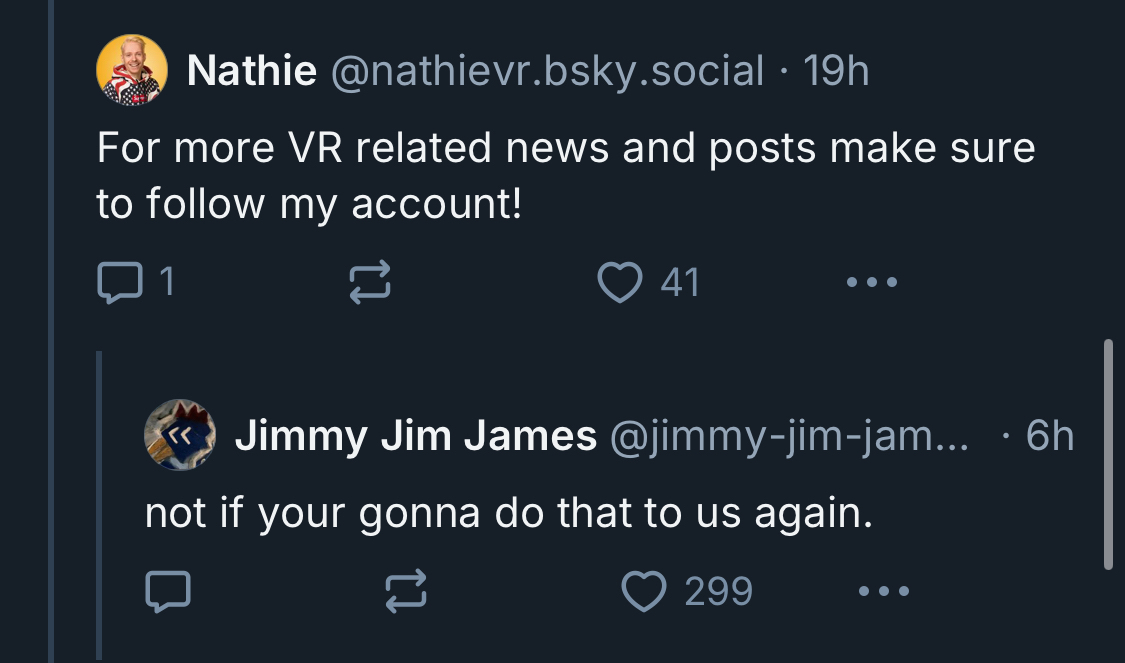The height and width of the screenshot is (663, 1125).
Task: Click the 41 like count on Nathie's post
Action: tap(680, 284)
